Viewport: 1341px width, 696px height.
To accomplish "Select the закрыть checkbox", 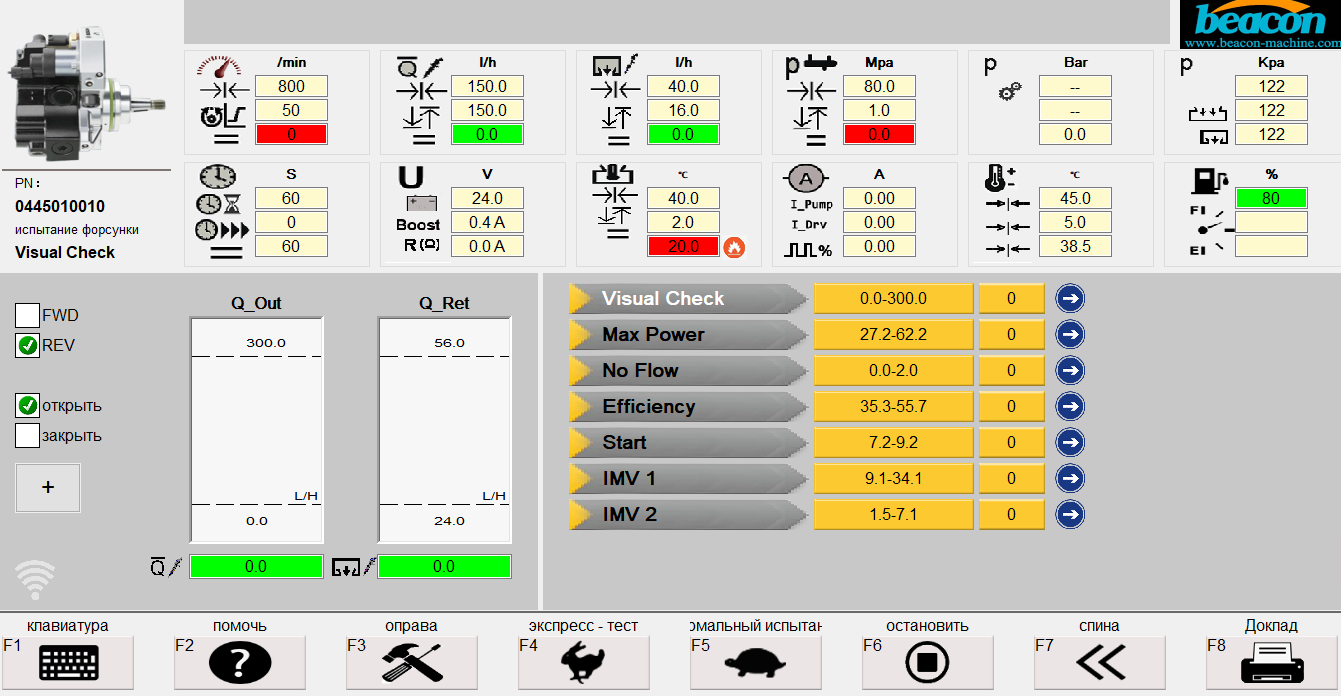I will pyautogui.click(x=26, y=434).
